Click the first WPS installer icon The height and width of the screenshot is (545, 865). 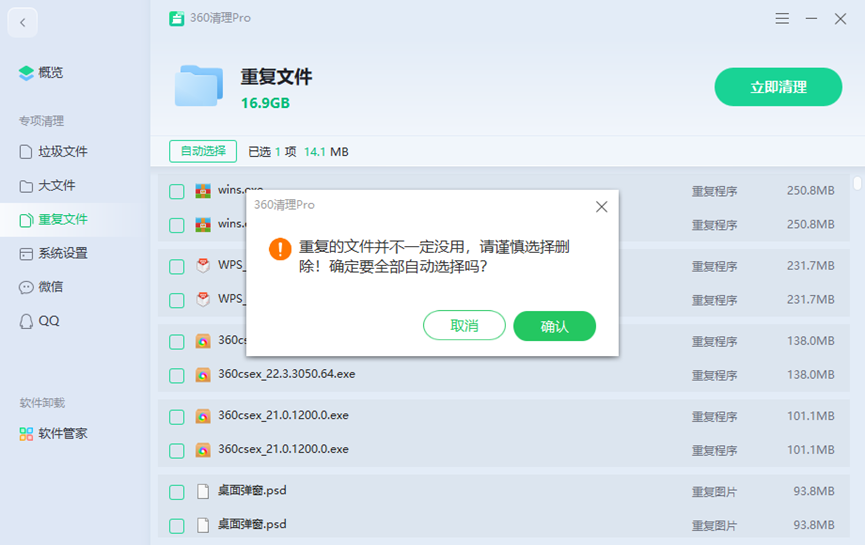coord(203,266)
